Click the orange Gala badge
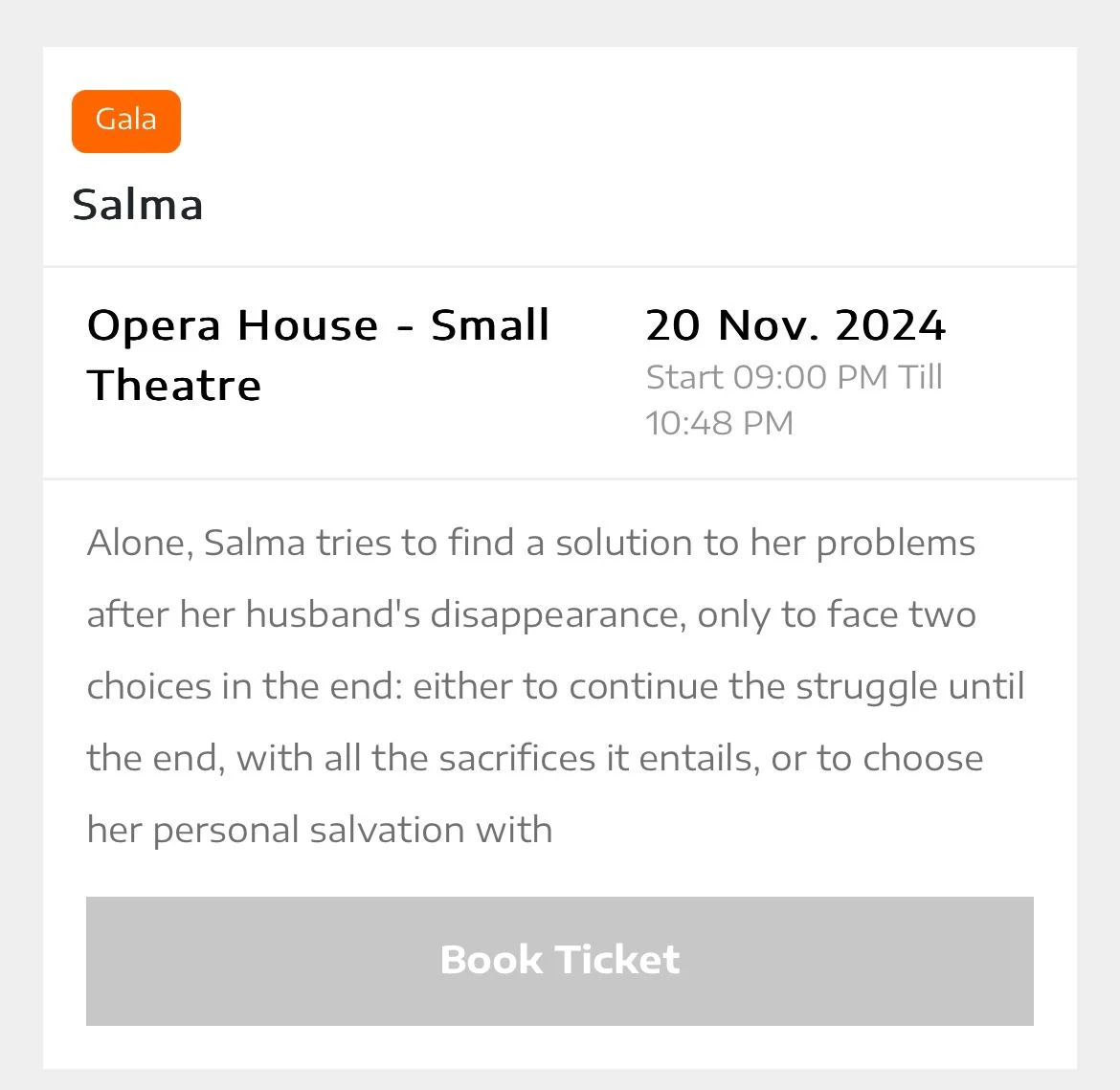Image resolution: width=1120 pixels, height=1090 pixels. [x=125, y=121]
